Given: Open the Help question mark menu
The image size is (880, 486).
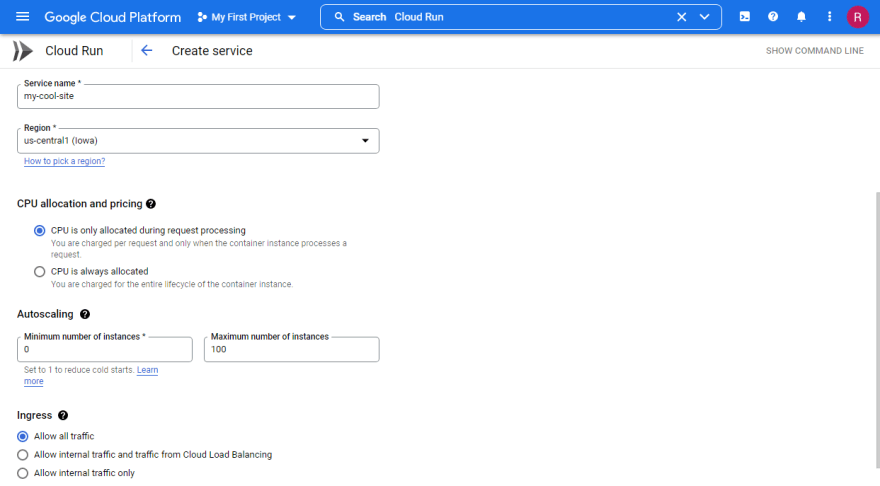Looking at the screenshot, I should point(773,17).
